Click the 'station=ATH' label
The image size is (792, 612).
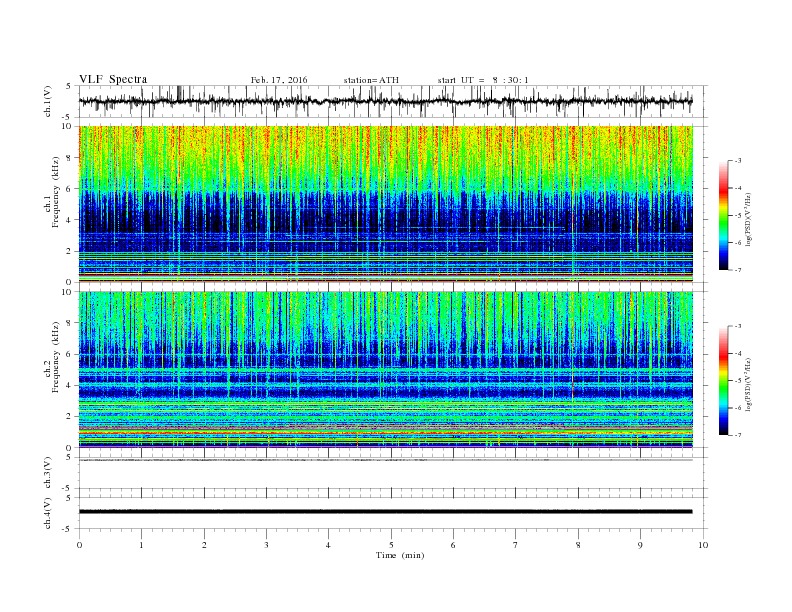pos(371,80)
